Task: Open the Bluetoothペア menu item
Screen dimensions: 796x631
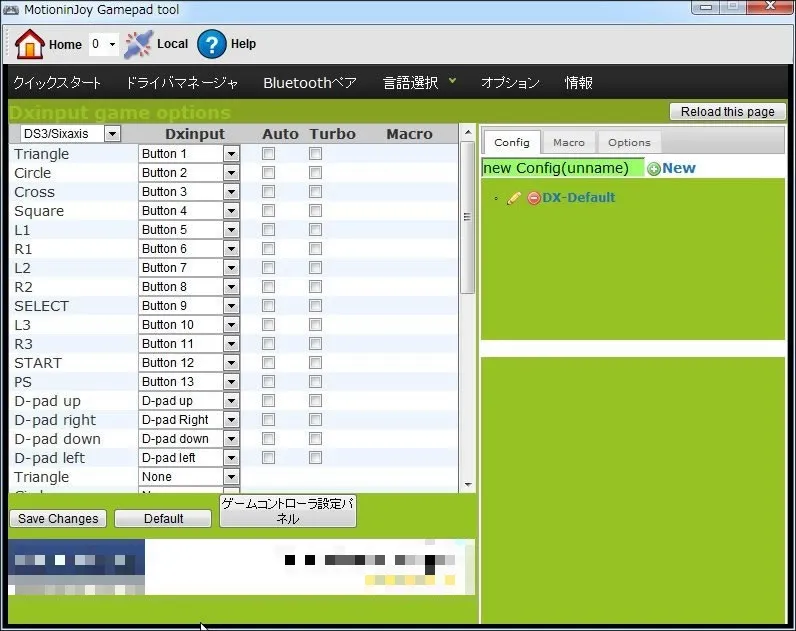Action: pyautogui.click(x=310, y=83)
